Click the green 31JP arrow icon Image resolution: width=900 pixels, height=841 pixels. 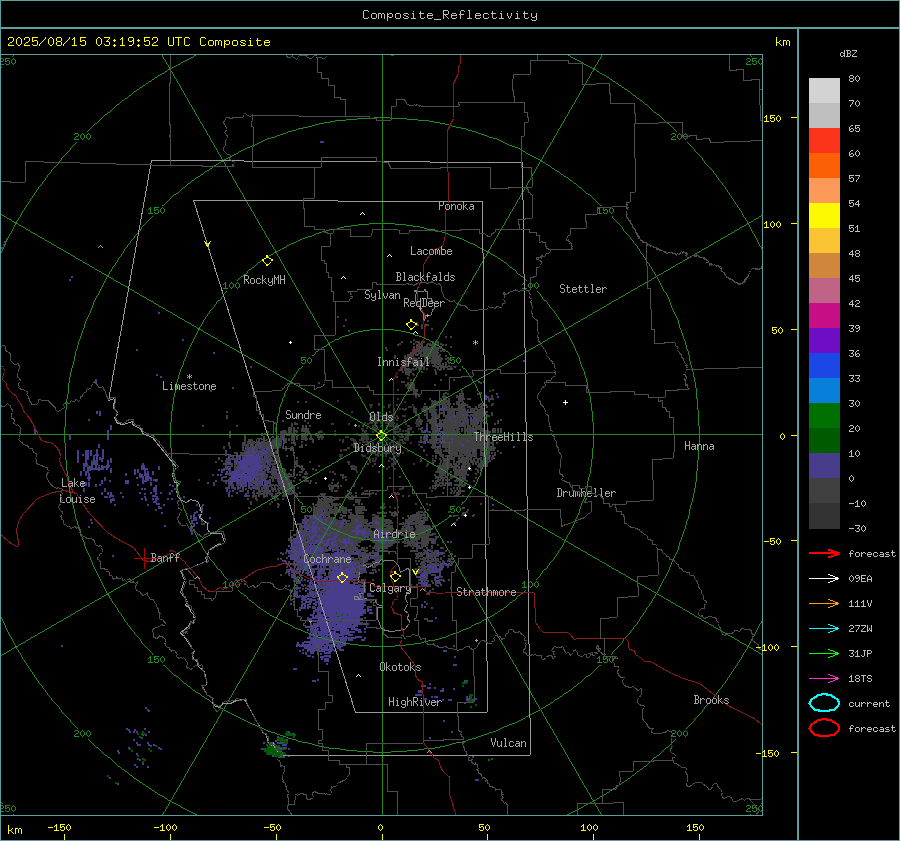pos(824,653)
